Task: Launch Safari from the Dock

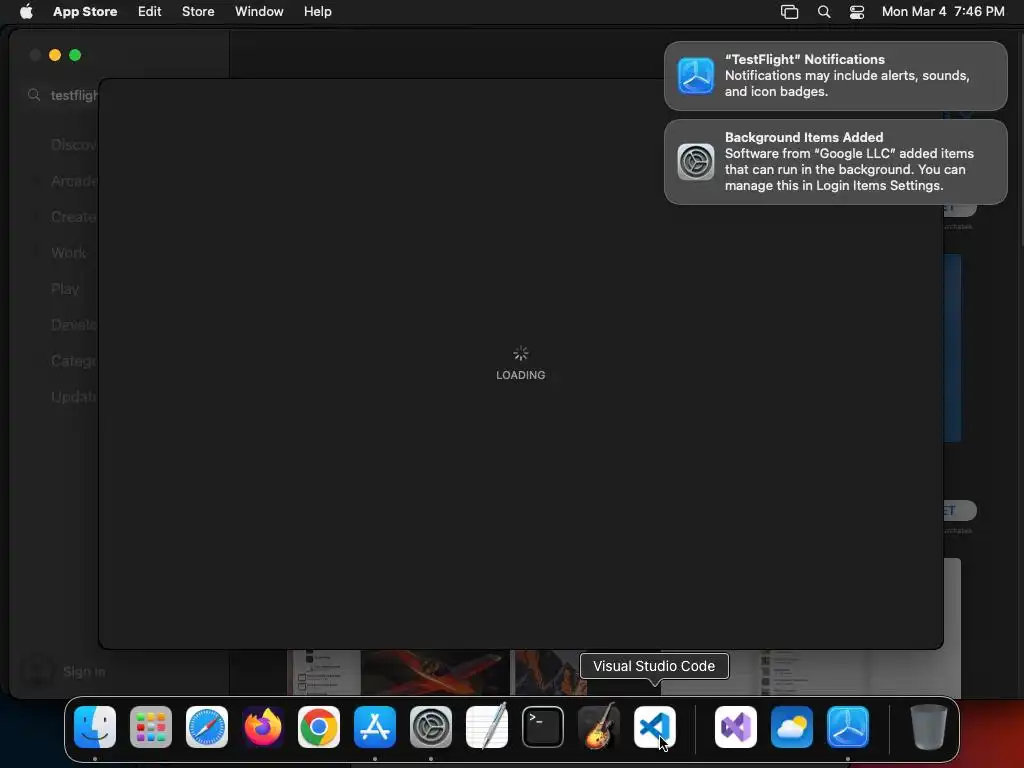Action: click(207, 727)
